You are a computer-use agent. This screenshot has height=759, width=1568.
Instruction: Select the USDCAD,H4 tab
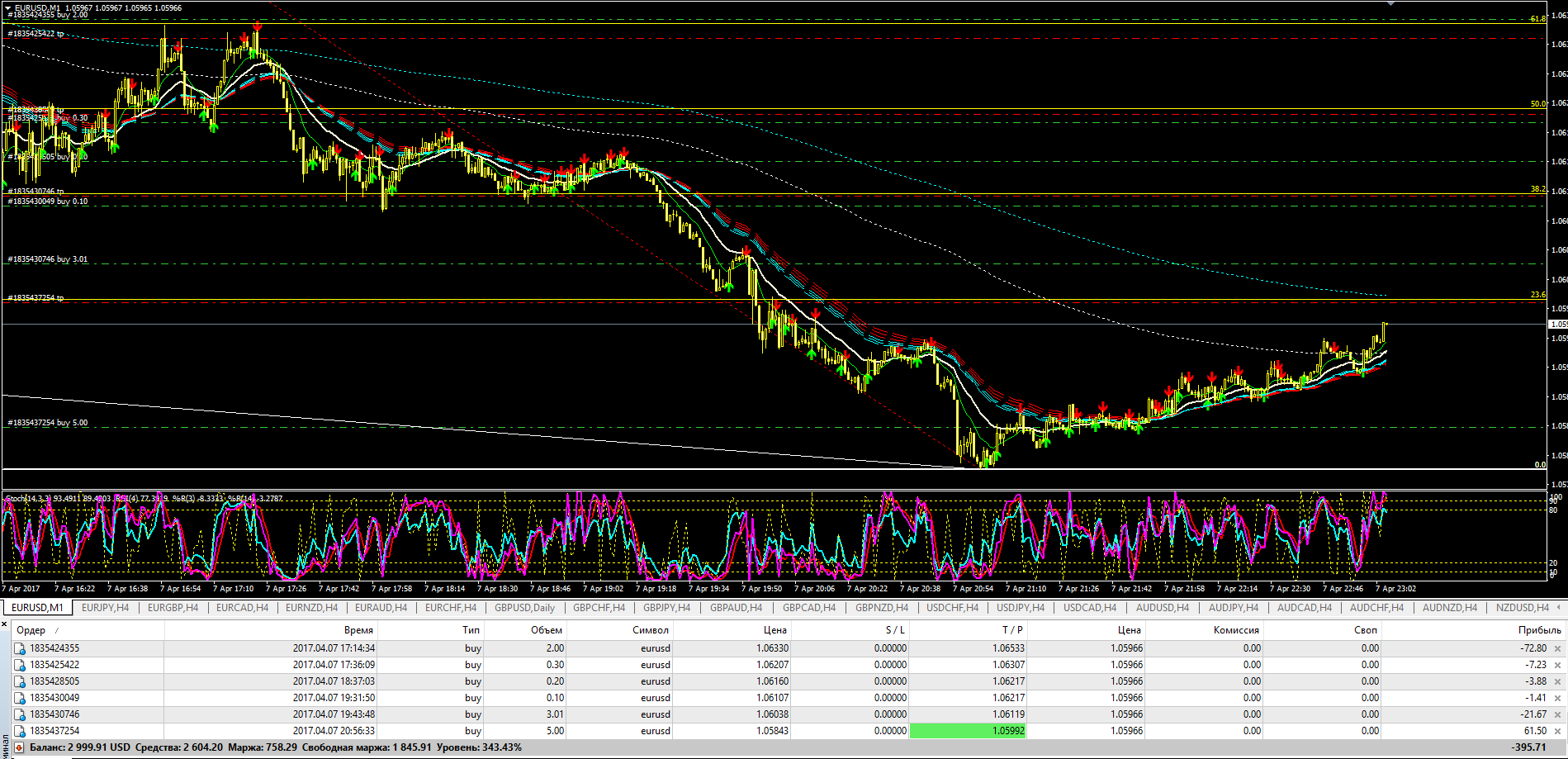click(1089, 608)
